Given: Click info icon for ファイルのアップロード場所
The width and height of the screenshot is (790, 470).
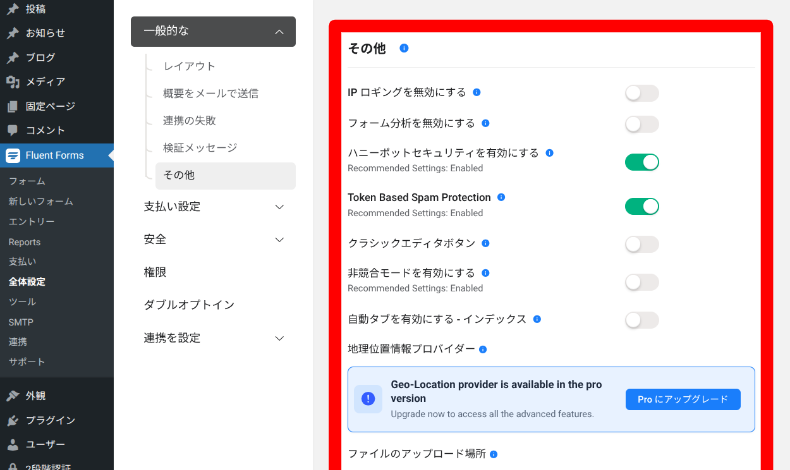Looking at the screenshot, I should point(494,454).
